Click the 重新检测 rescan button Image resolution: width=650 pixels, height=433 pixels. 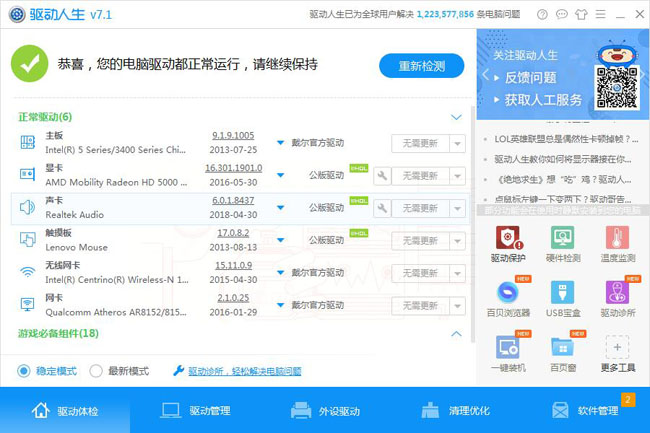[x=421, y=66]
